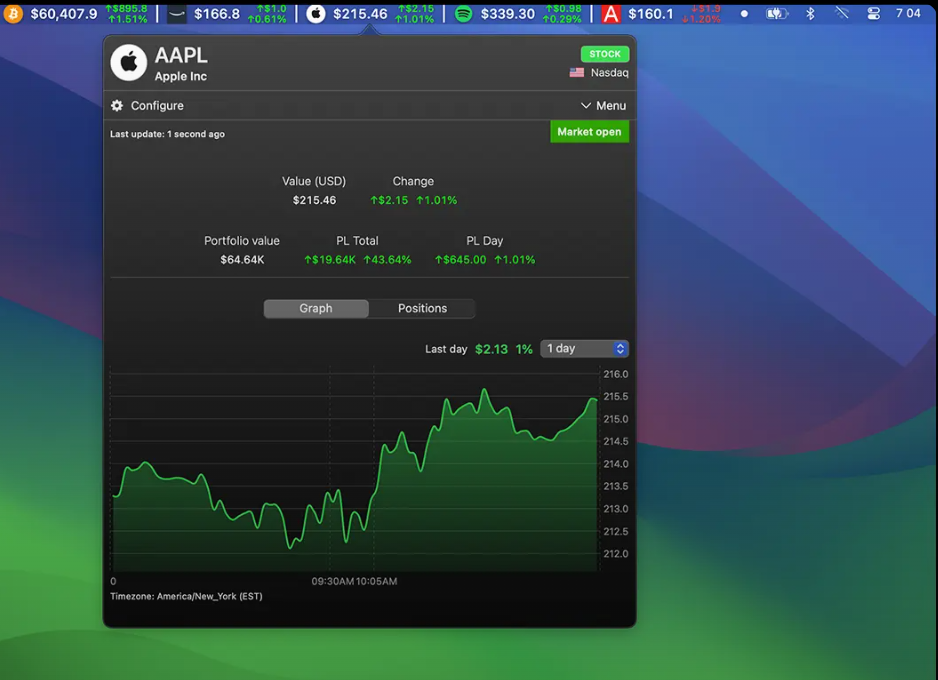Click the Value (USD) $215.46 figure
Image resolution: width=938 pixels, height=680 pixels.
tap(314, 200)
